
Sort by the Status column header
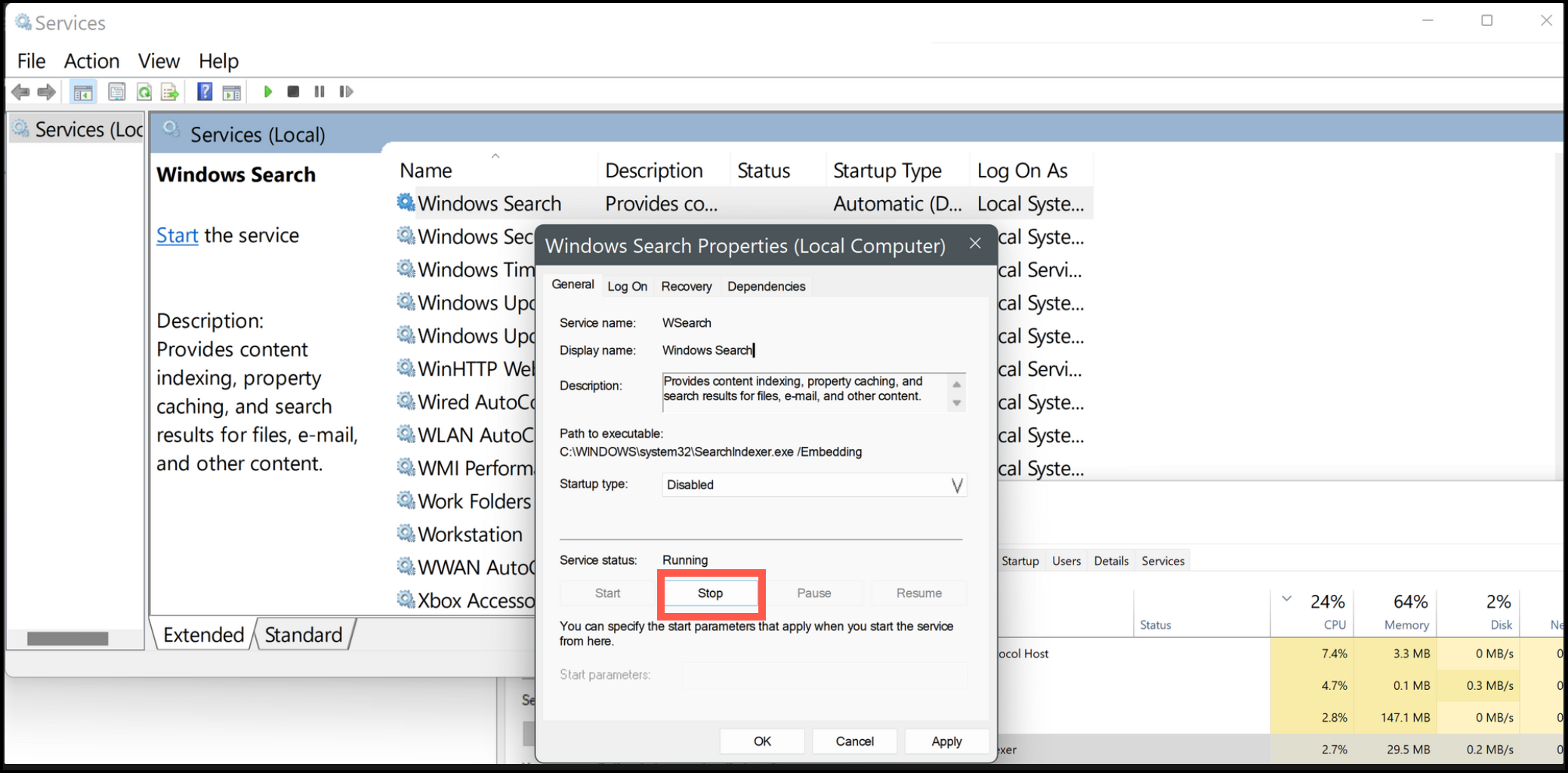[779, 171]
